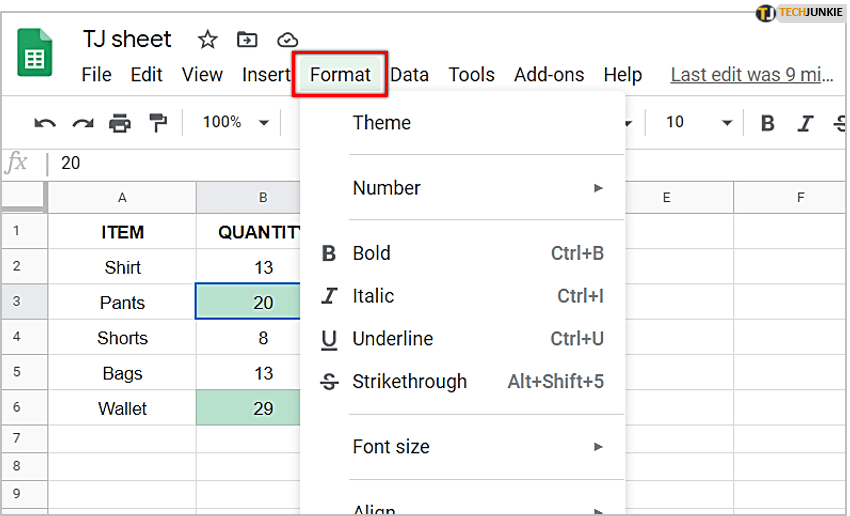Click the Print icon
This screenshot has height=516, width=850.
[x=120, y=123]
